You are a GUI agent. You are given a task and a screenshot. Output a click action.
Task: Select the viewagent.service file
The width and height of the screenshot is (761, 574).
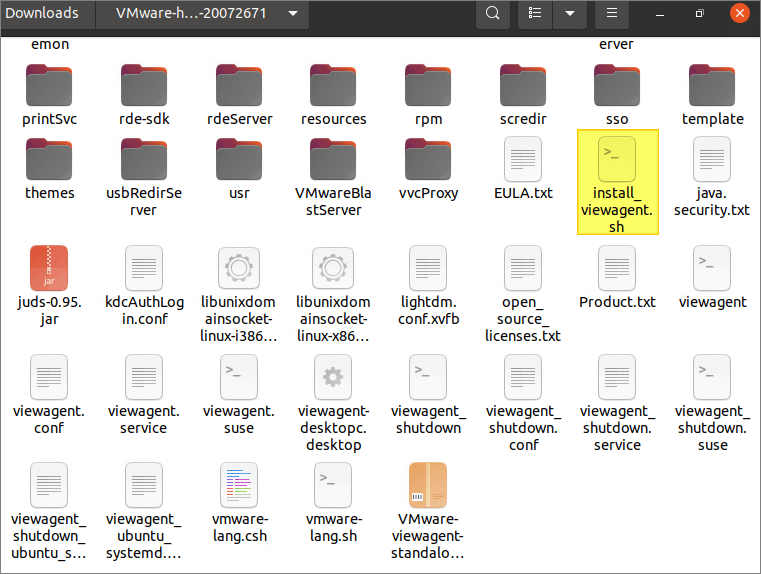144,378
